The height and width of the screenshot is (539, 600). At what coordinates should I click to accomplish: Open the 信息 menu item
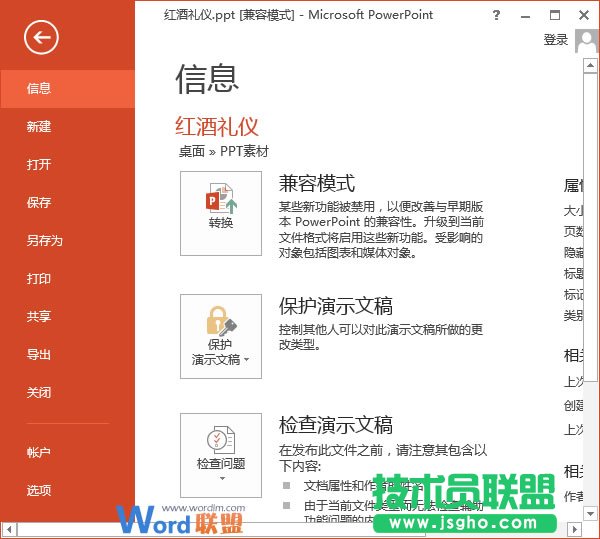click(x=67, y=89)
